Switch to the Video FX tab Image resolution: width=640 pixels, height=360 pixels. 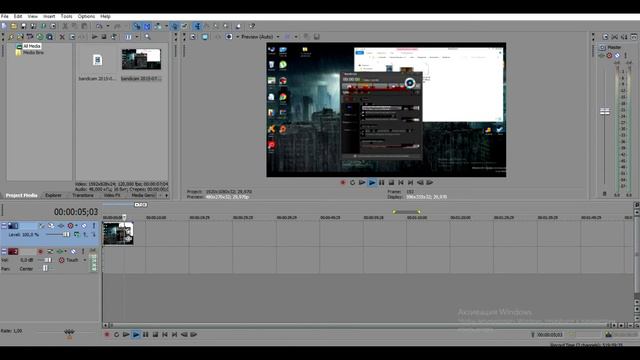click(x=112, y=196)
